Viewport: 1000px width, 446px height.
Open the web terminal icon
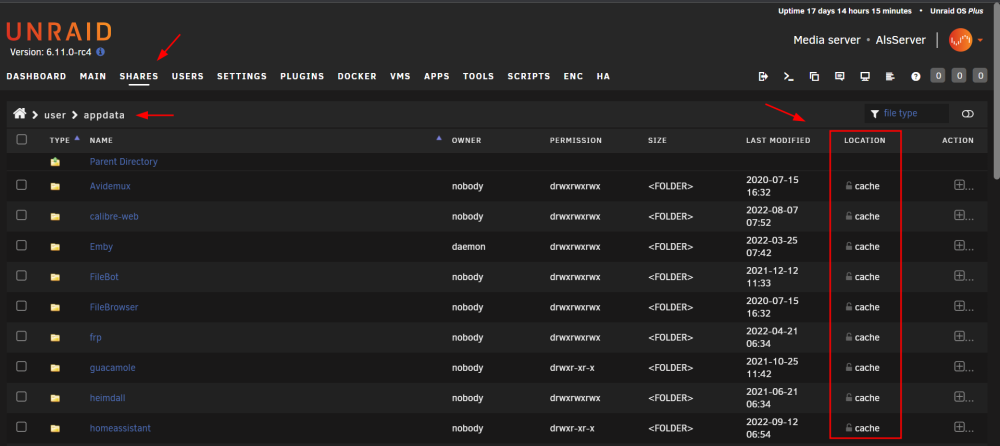[x=788, y=77]
